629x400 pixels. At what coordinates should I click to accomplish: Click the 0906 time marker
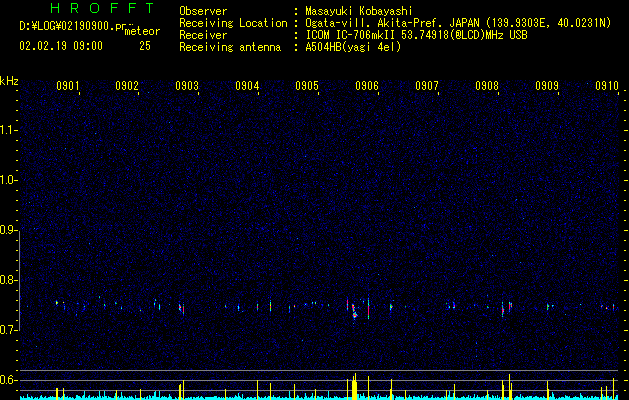[x=367, y=86]
